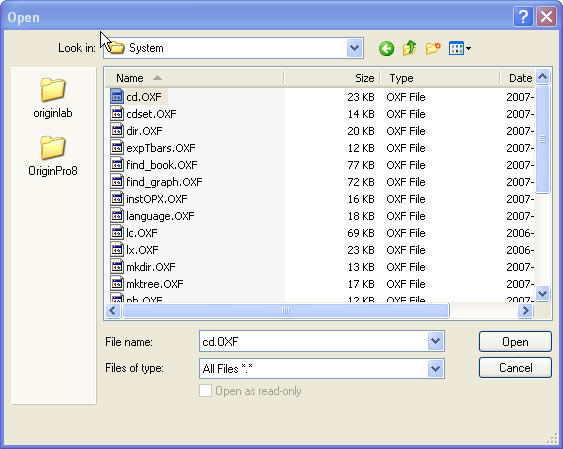Image resolution: width=563 pixels, height=449 pixels.
Task: Open the View menu icon
Action: (460, 48)
